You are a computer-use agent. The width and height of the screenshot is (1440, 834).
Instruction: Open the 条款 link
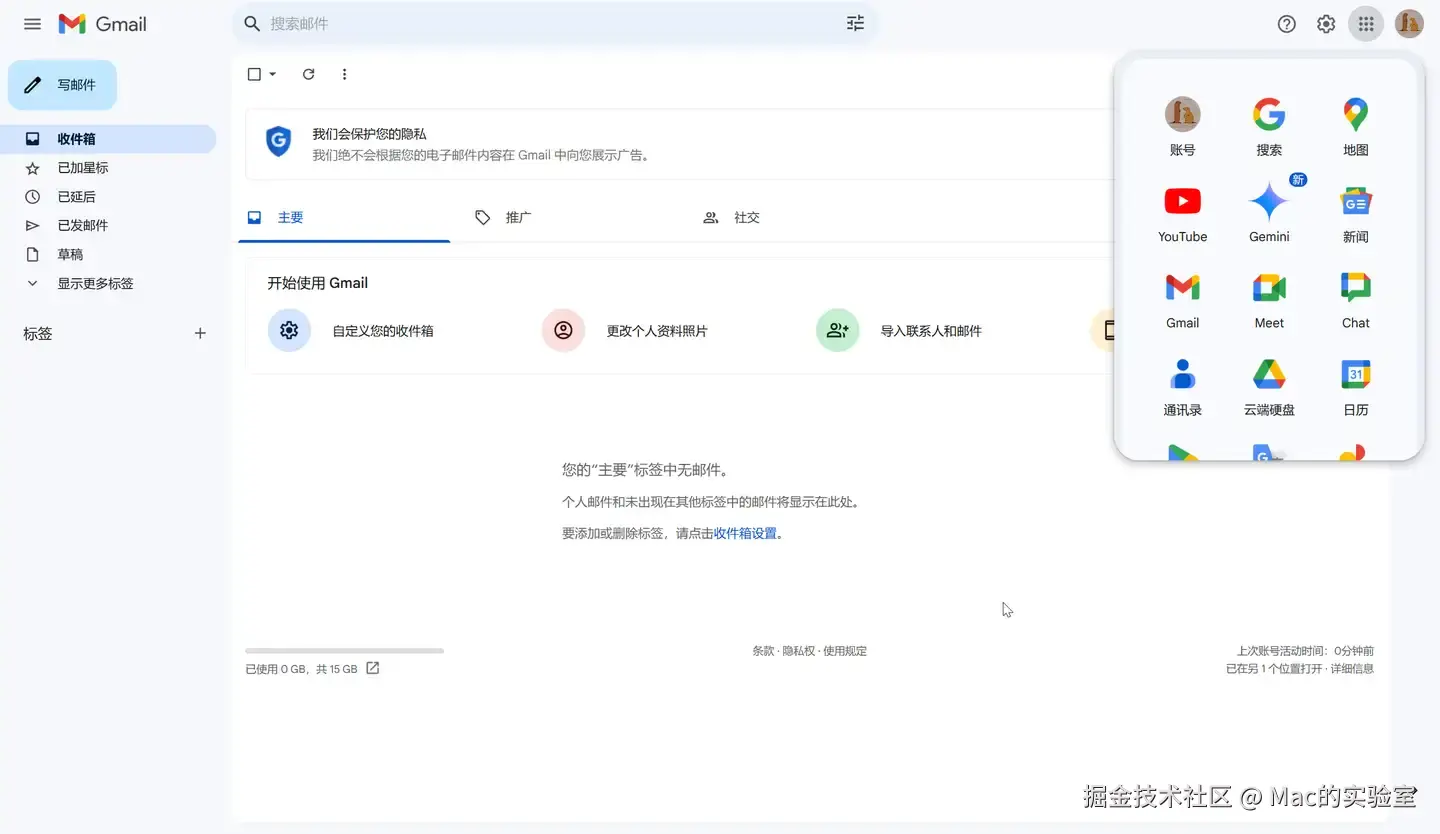point(764,651)
